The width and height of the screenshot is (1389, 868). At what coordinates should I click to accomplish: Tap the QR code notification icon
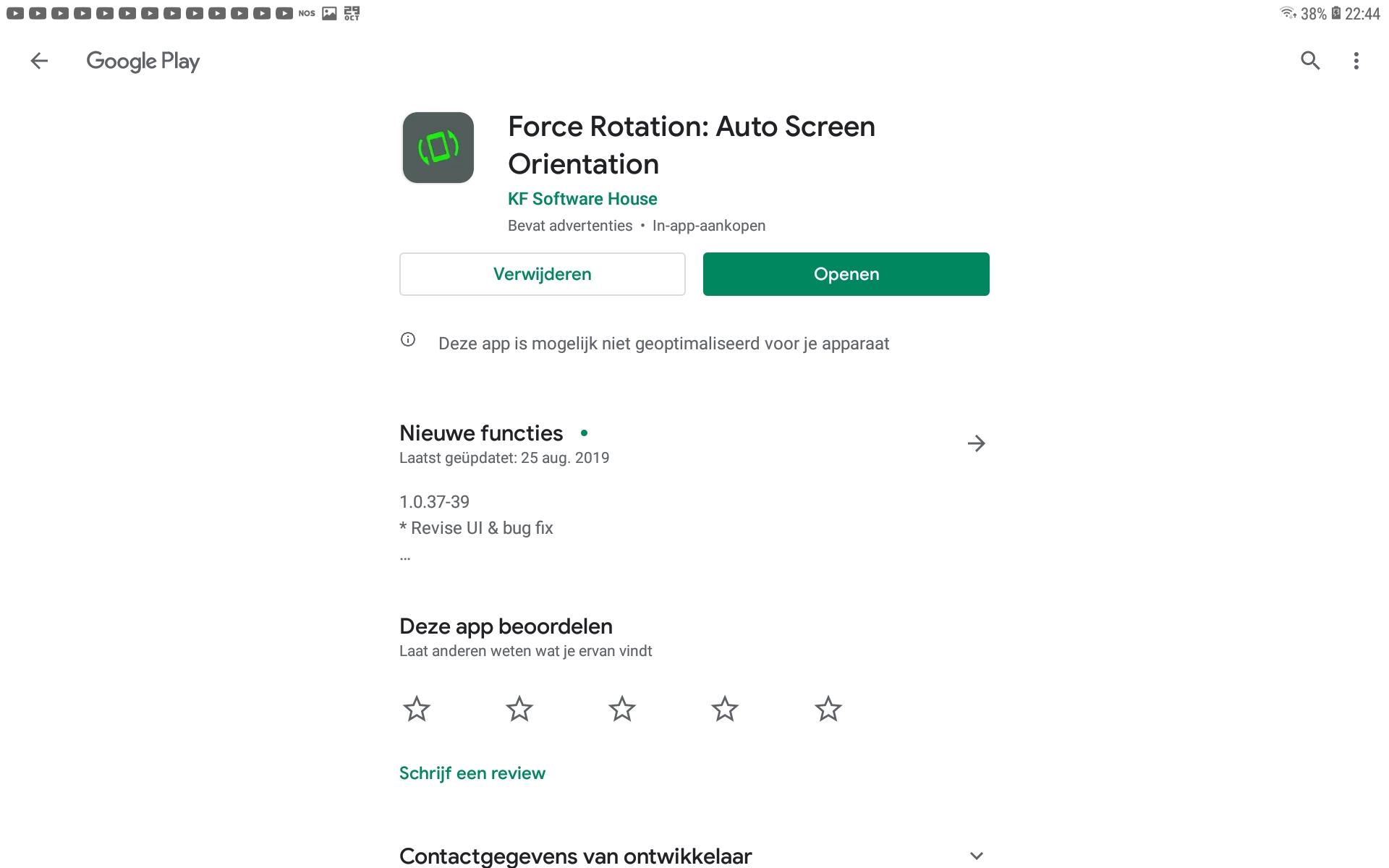point(352,13)
